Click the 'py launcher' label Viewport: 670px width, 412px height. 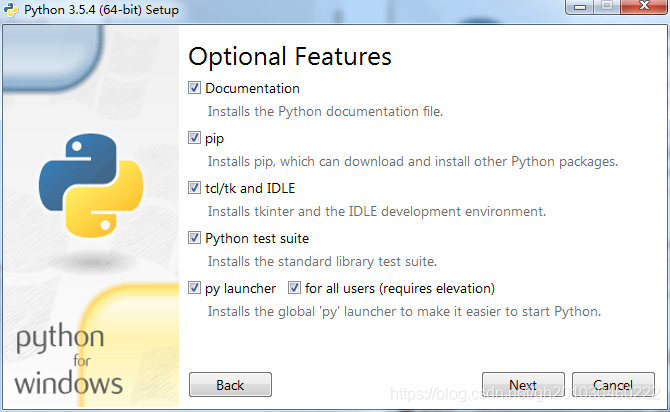point(241,288)
